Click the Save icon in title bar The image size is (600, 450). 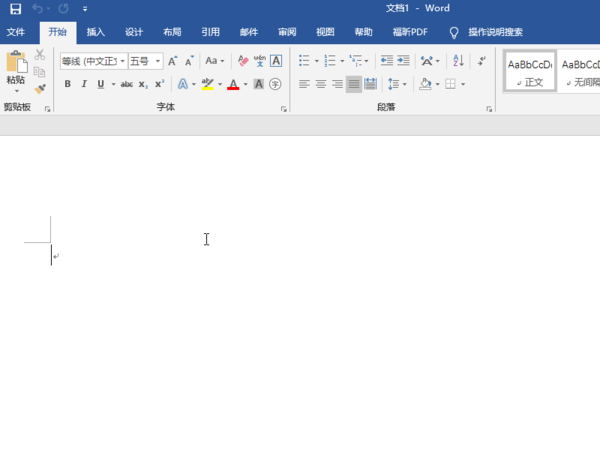(x=16, y=8)
